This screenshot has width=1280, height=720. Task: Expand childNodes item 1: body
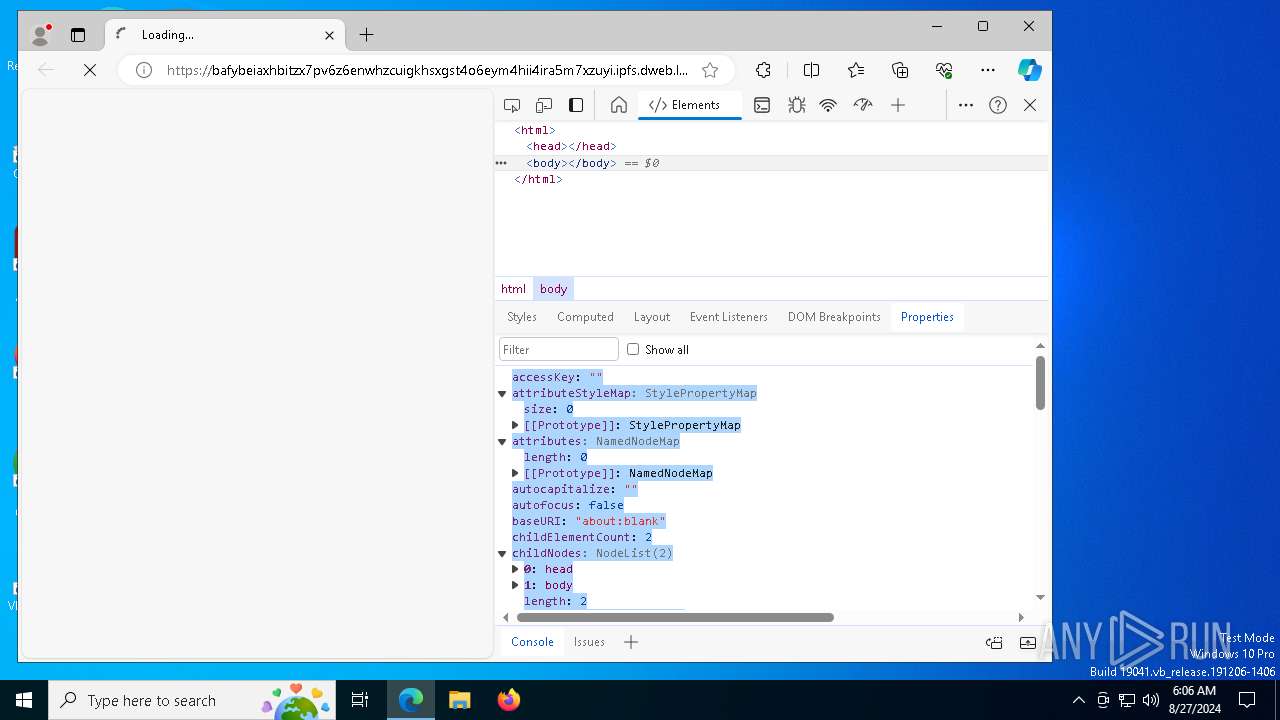point(515,585)
